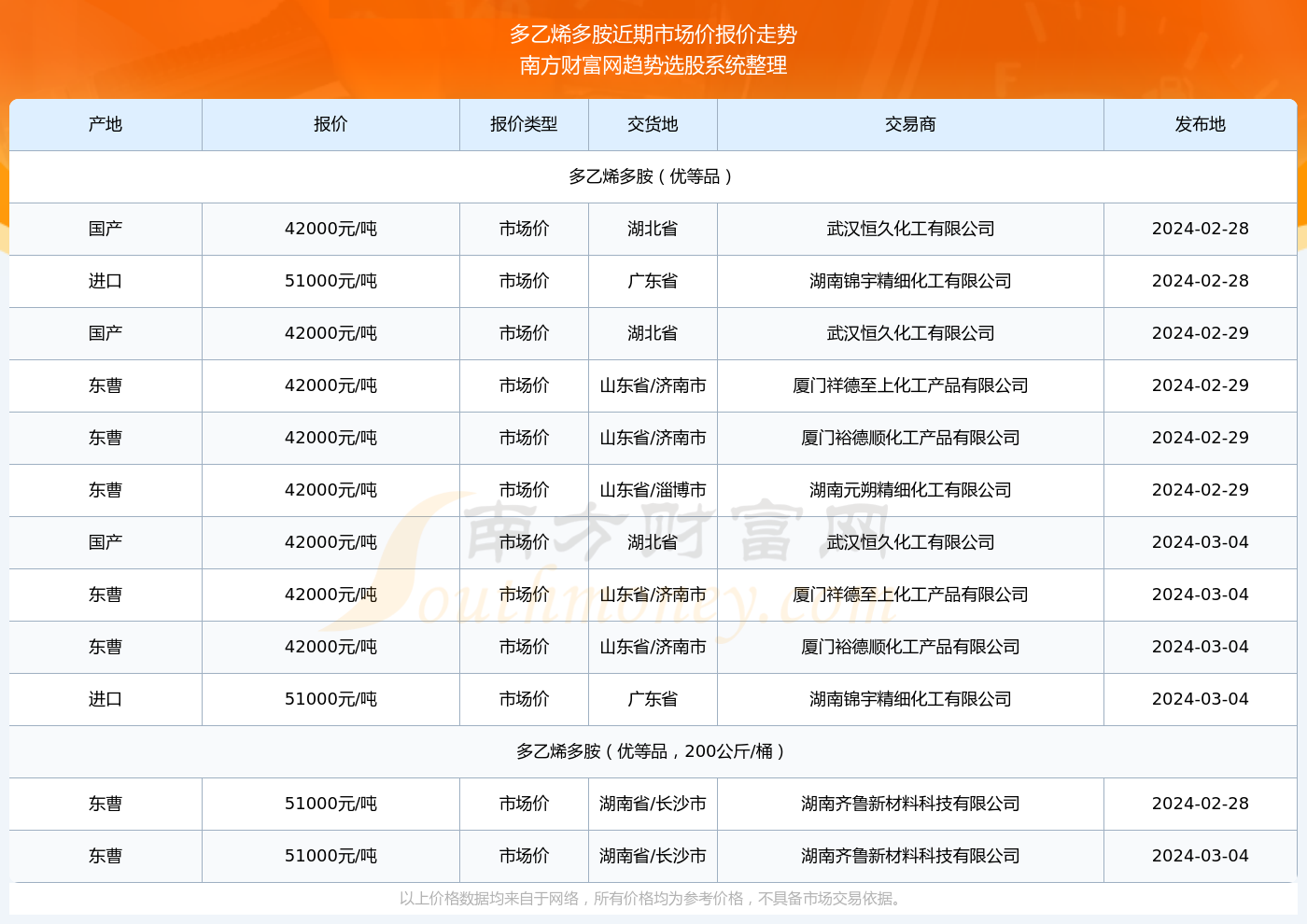Click 厦门祥德至上化工产品有限公司 in the 2024-03-04 row

coord(910,595)
